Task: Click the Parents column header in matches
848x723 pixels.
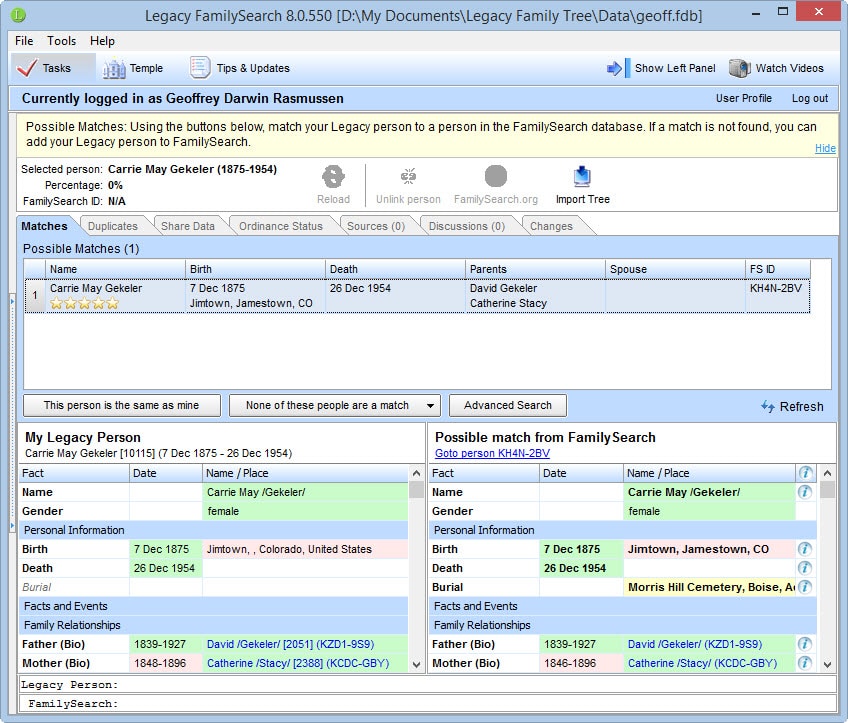Action: (x=535, y=269)
